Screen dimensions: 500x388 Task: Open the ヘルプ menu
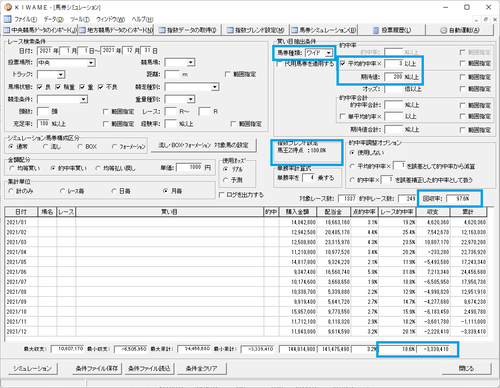(x=142, y=19)
